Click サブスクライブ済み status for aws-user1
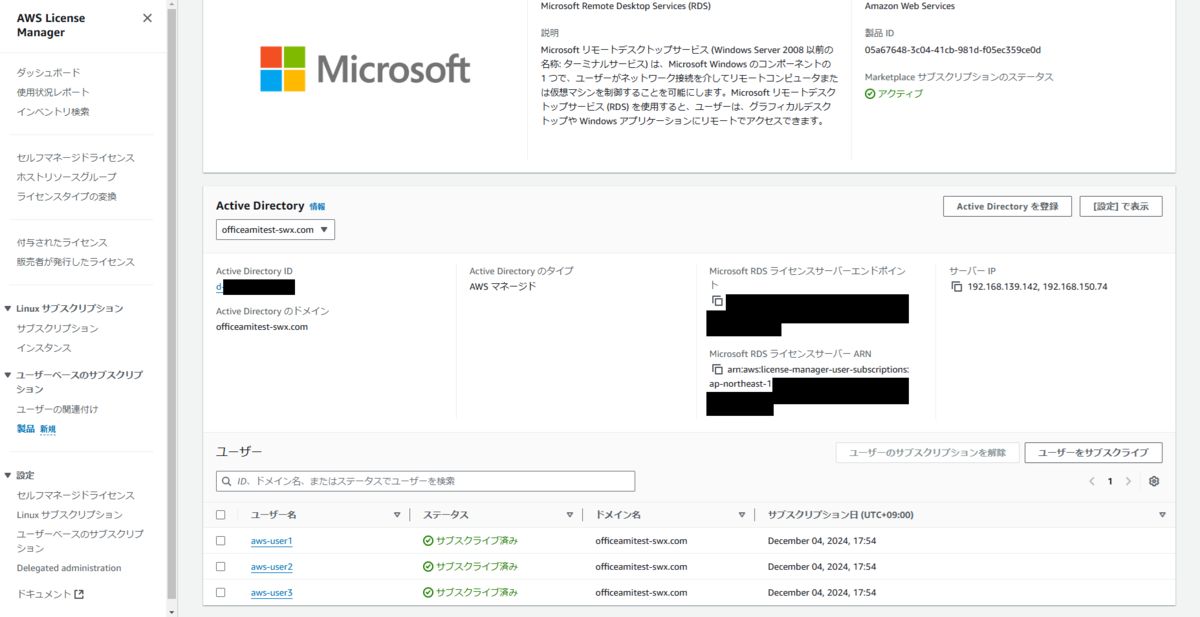1200x617 pixels. coord(470,541)
